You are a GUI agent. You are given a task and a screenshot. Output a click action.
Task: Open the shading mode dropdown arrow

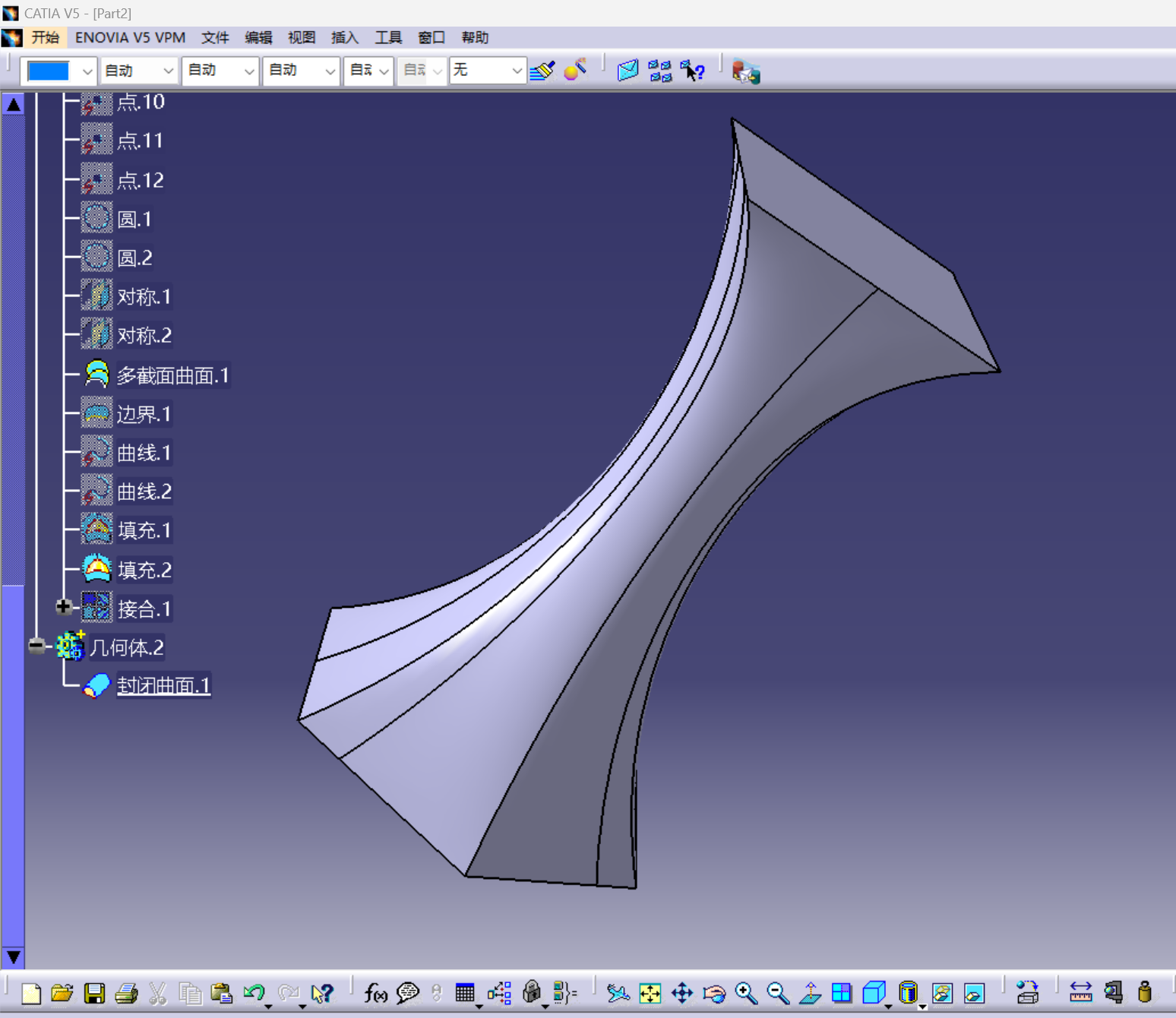922,1006
